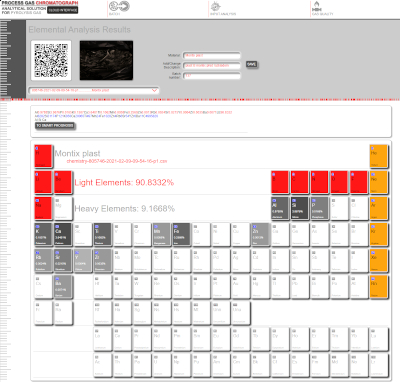Open the dark sample photo thumbnail
Viewport: 400px width, 382px height.
click(106, 60)
